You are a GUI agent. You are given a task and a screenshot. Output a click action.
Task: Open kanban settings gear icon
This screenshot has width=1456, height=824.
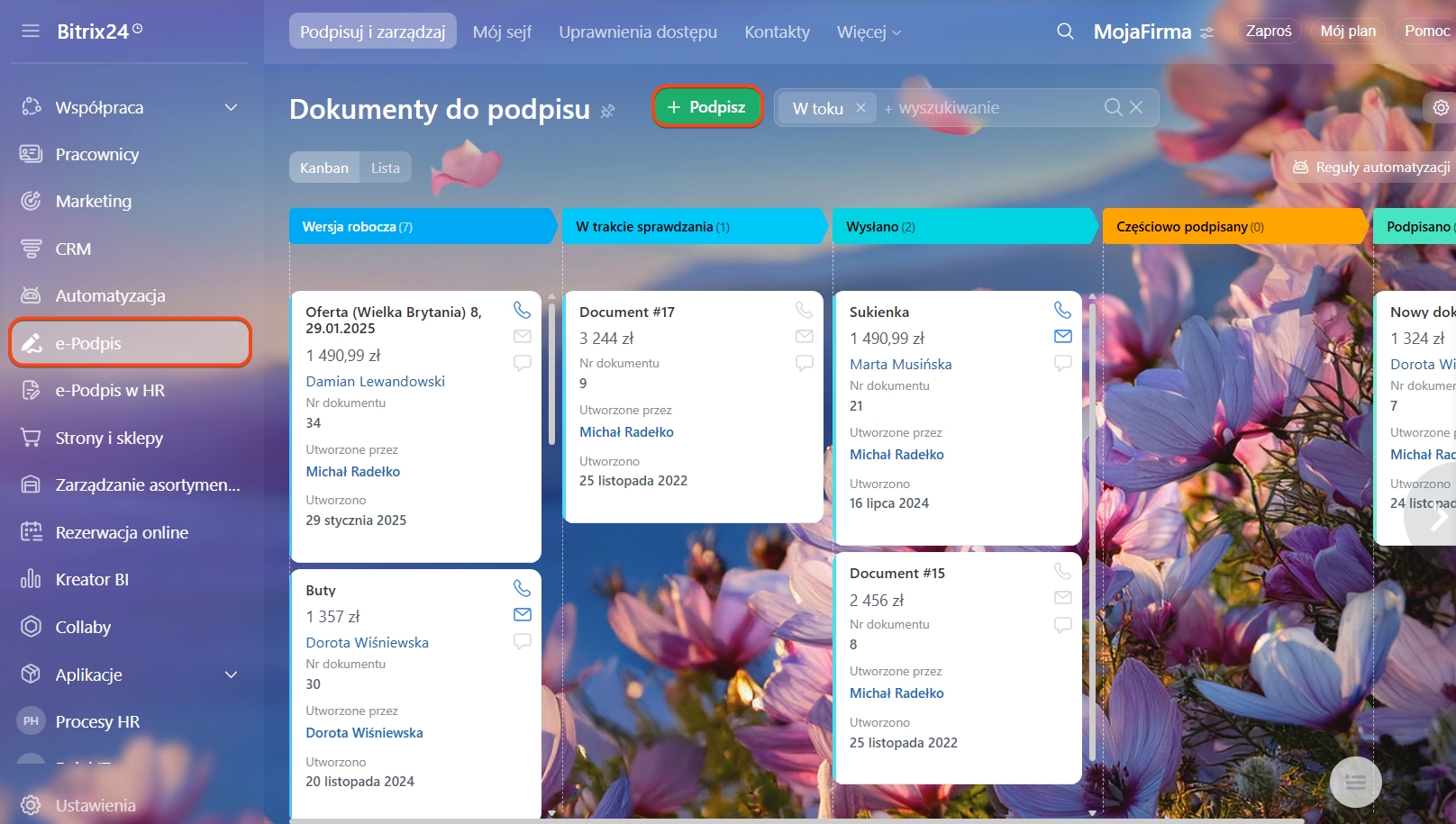click(1441, 108)
